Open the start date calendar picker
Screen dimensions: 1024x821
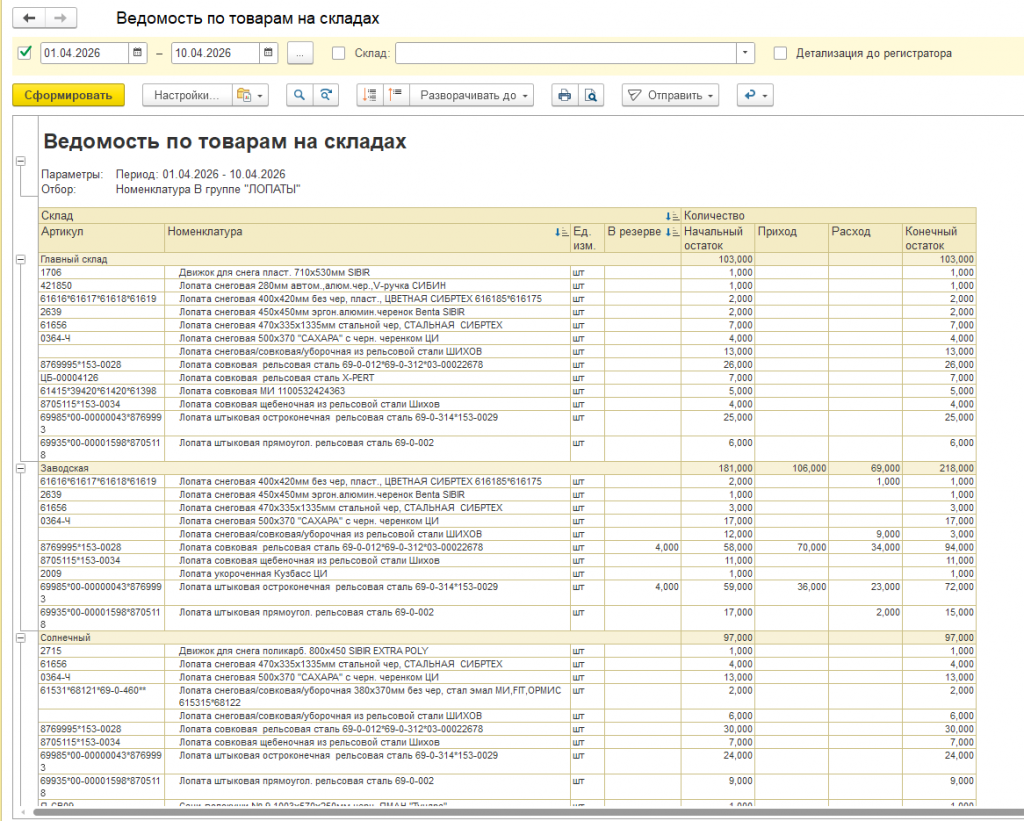coord(137,53)
